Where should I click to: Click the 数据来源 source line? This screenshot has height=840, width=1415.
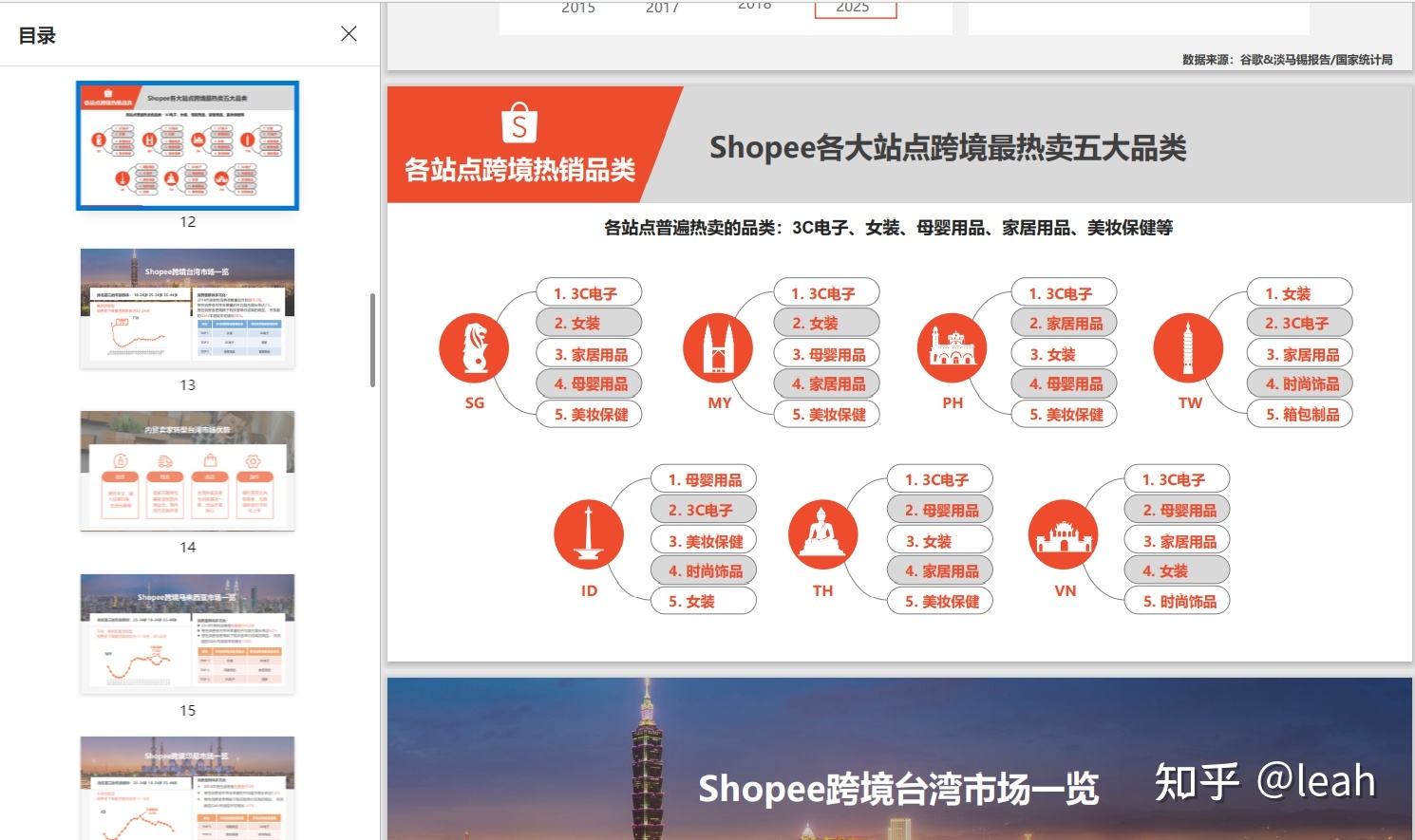(1287, 59)
